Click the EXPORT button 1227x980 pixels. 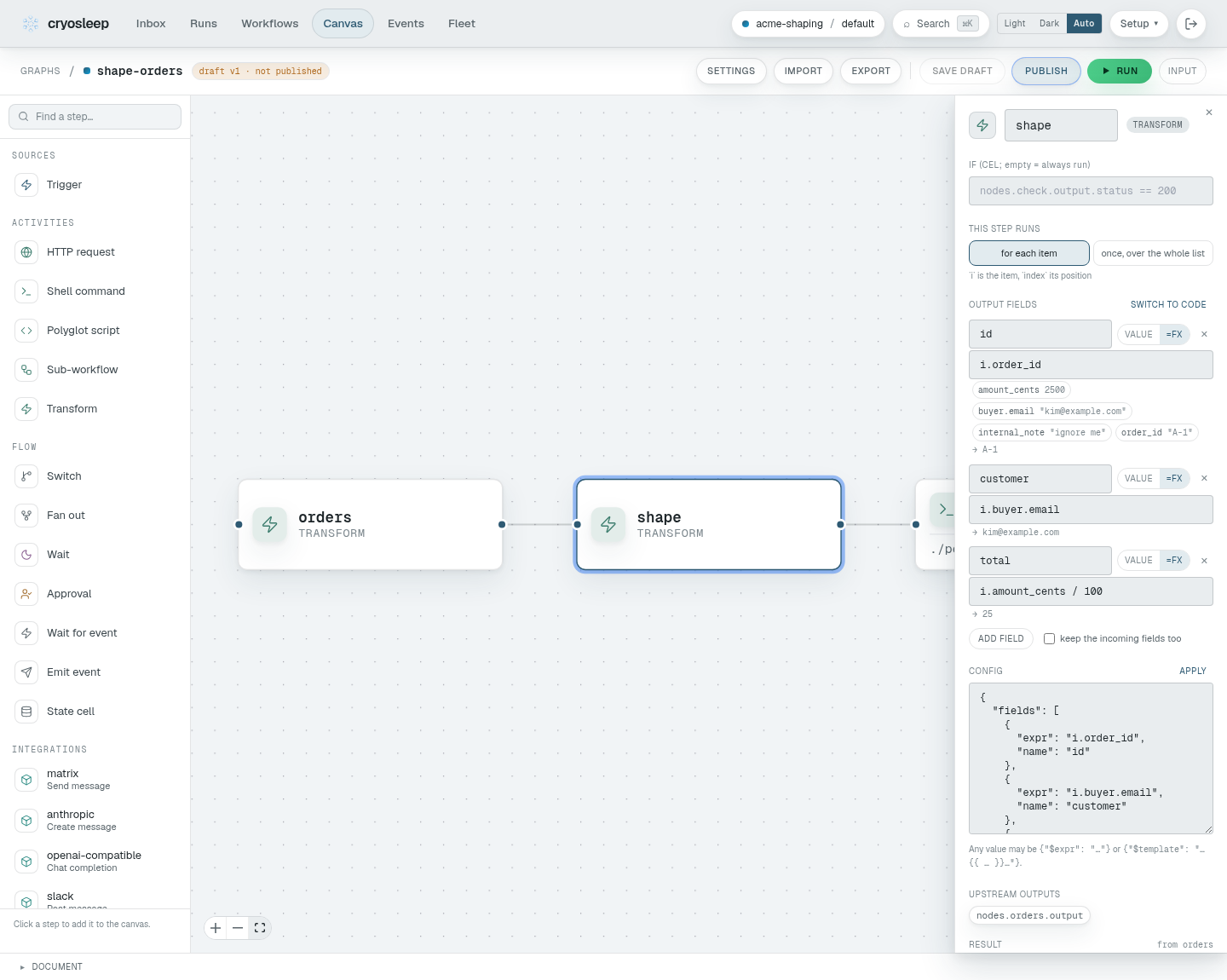pyautogui.click(x=871, y=72)
